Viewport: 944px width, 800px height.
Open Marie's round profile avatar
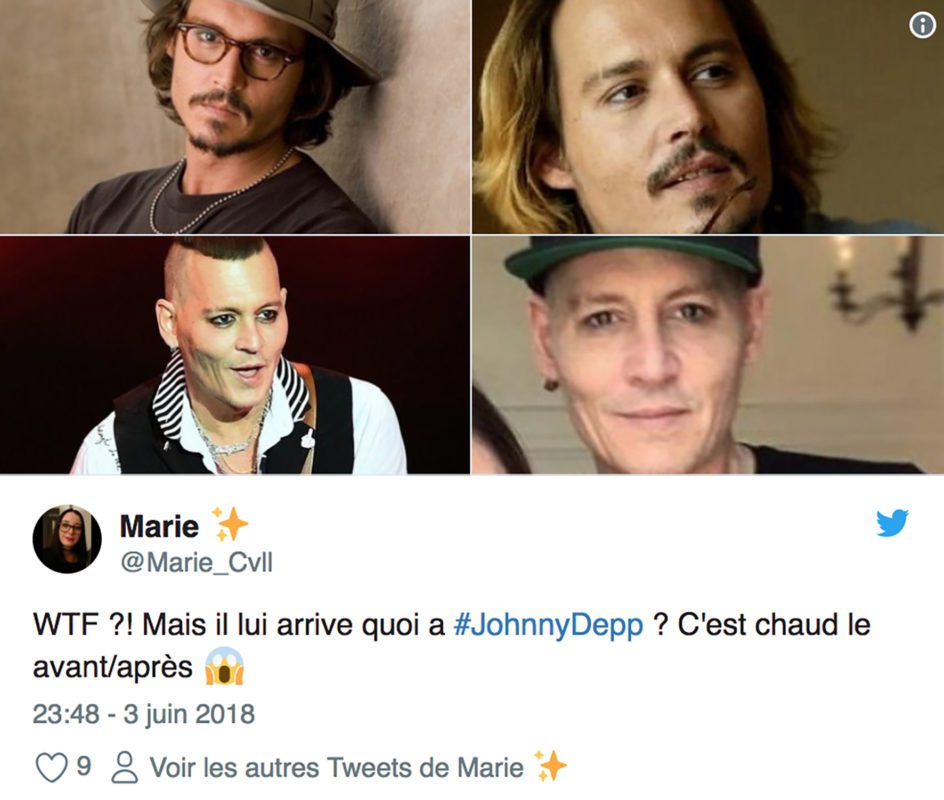click(67, 539)
